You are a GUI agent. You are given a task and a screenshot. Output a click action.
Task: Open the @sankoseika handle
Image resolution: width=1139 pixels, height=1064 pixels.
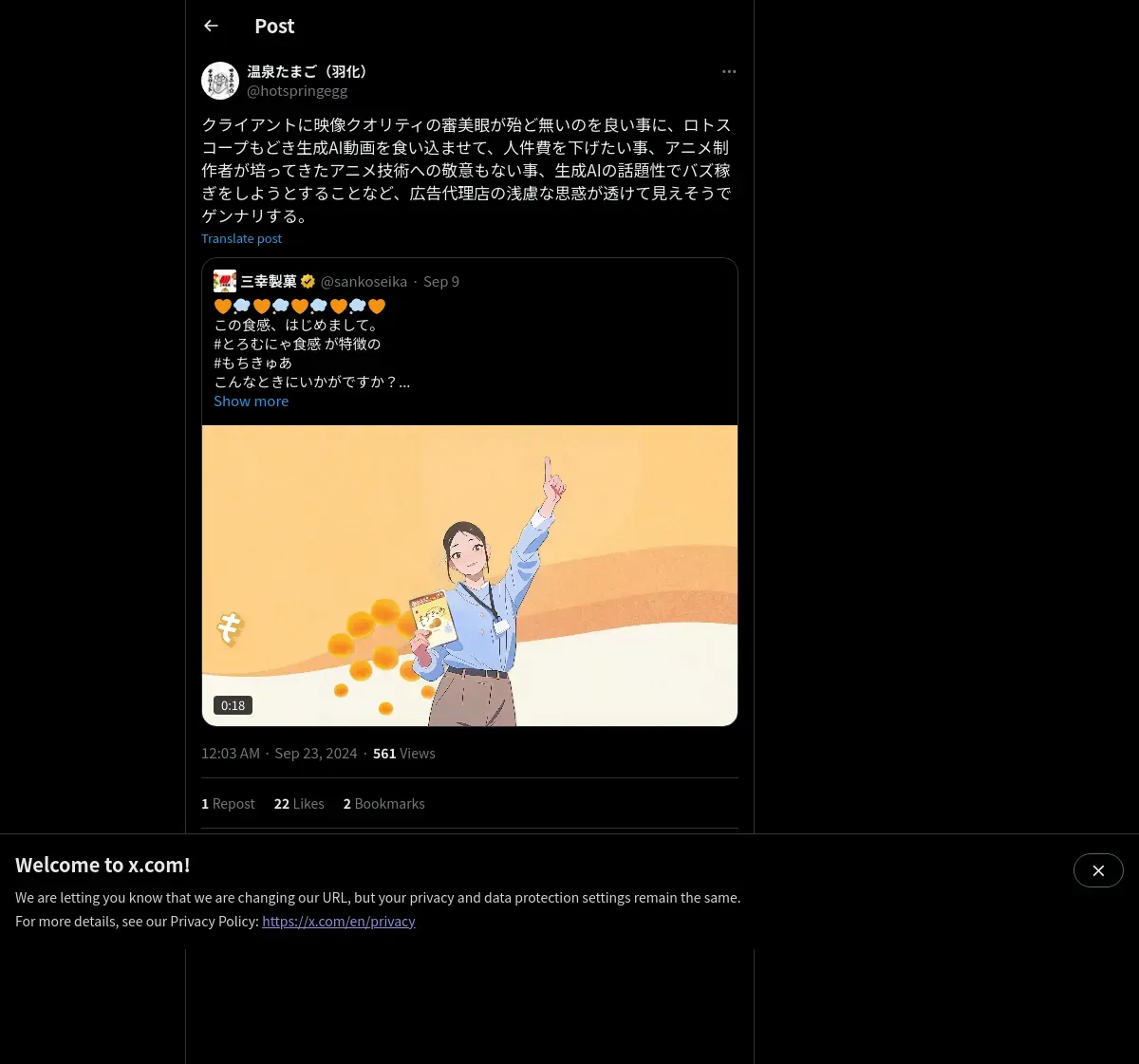click(x=364, y=282)
